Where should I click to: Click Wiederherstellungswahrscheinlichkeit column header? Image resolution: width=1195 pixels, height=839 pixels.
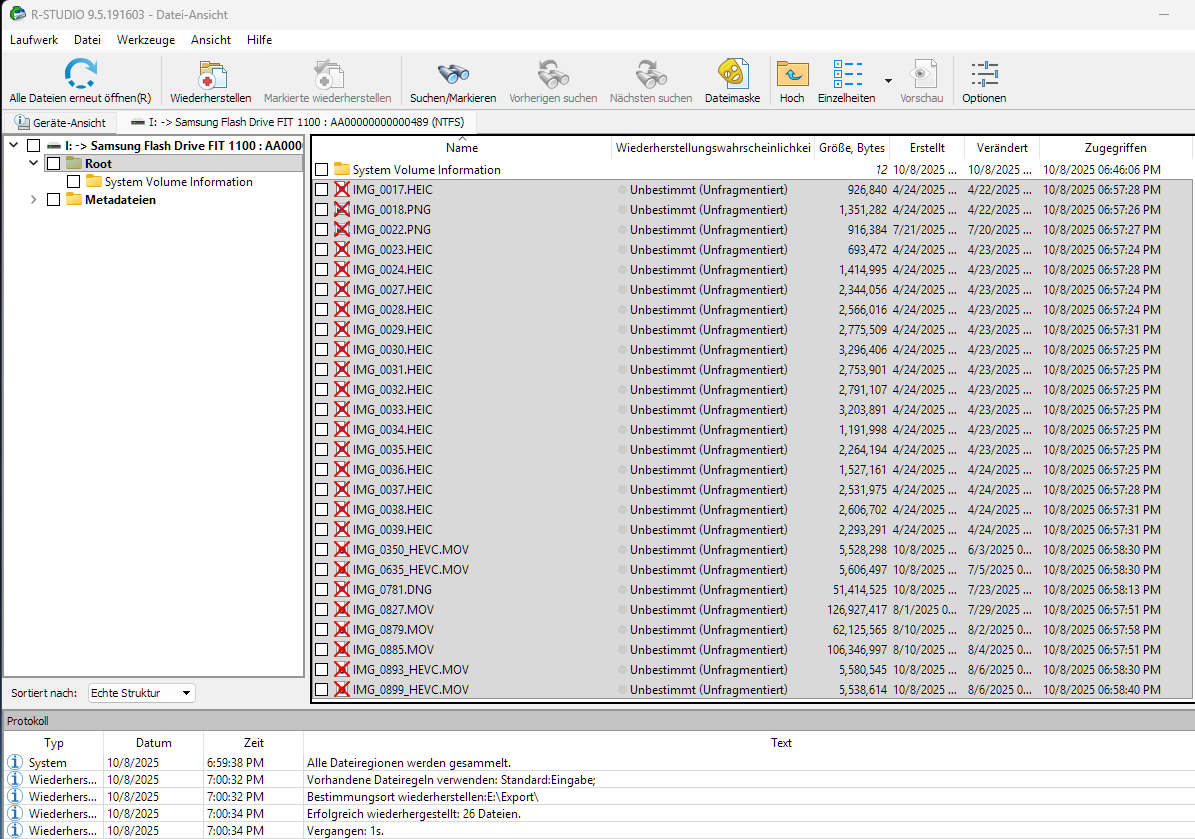[x=713, y=148]
